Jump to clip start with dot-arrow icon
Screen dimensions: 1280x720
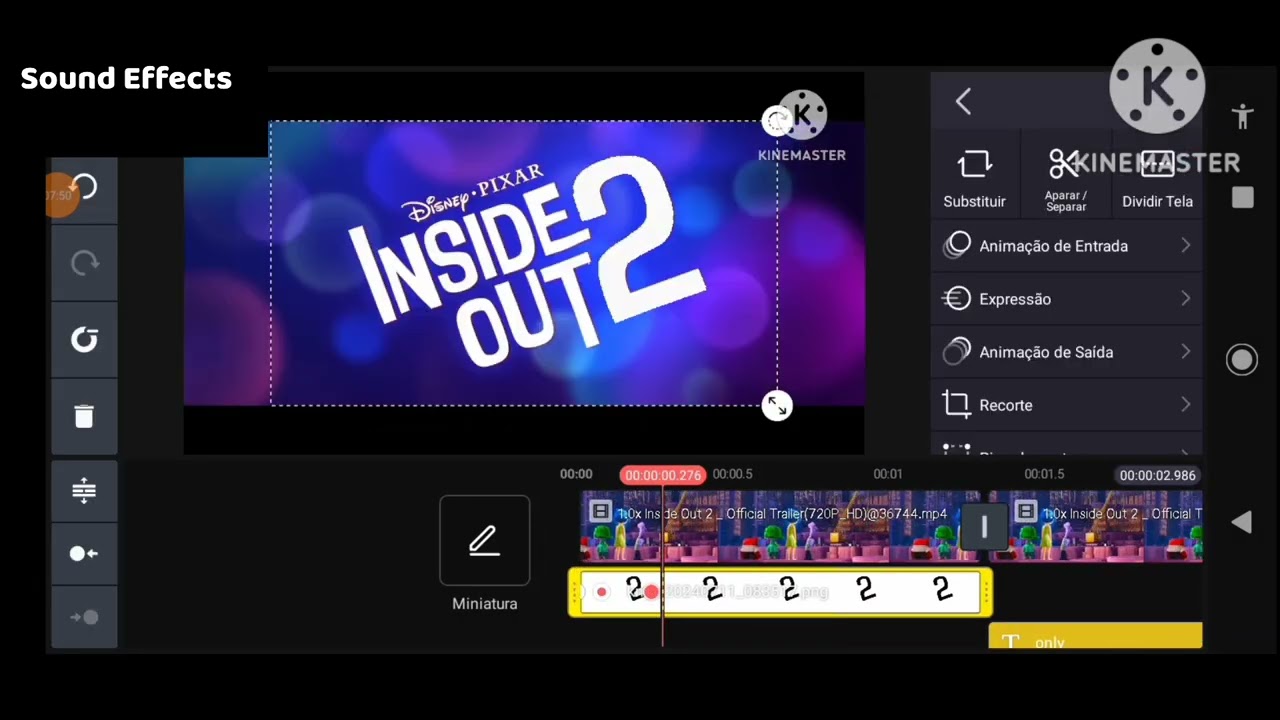tap(84, 553)
